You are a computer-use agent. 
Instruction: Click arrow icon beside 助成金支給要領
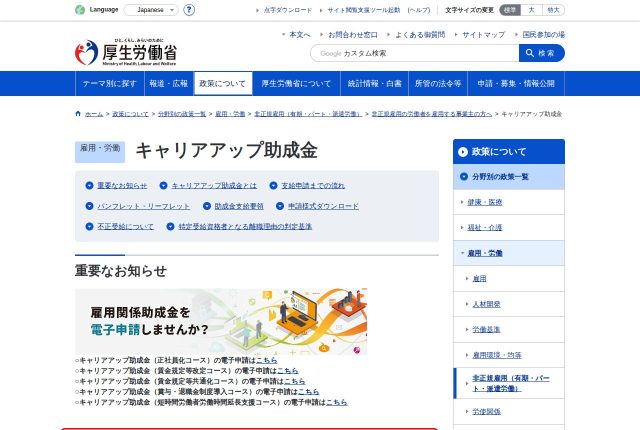pos(207,206)
